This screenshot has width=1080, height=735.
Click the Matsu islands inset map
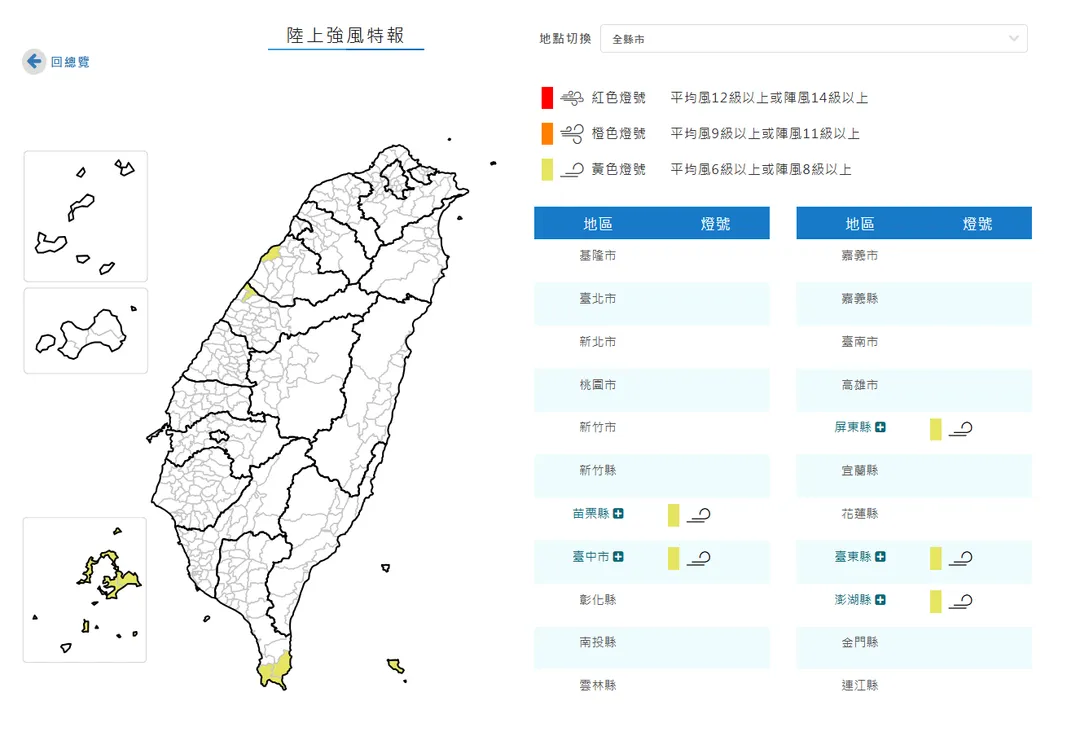click(x=85, y=216)
